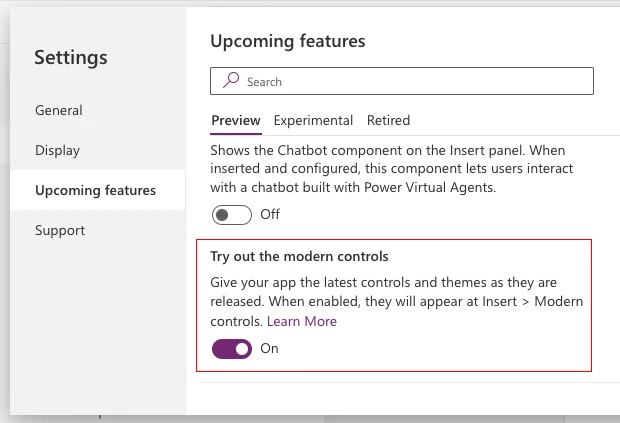Screen dimensions: 620x423
Task: Switch to the Experimental tab
Action: 313,120
